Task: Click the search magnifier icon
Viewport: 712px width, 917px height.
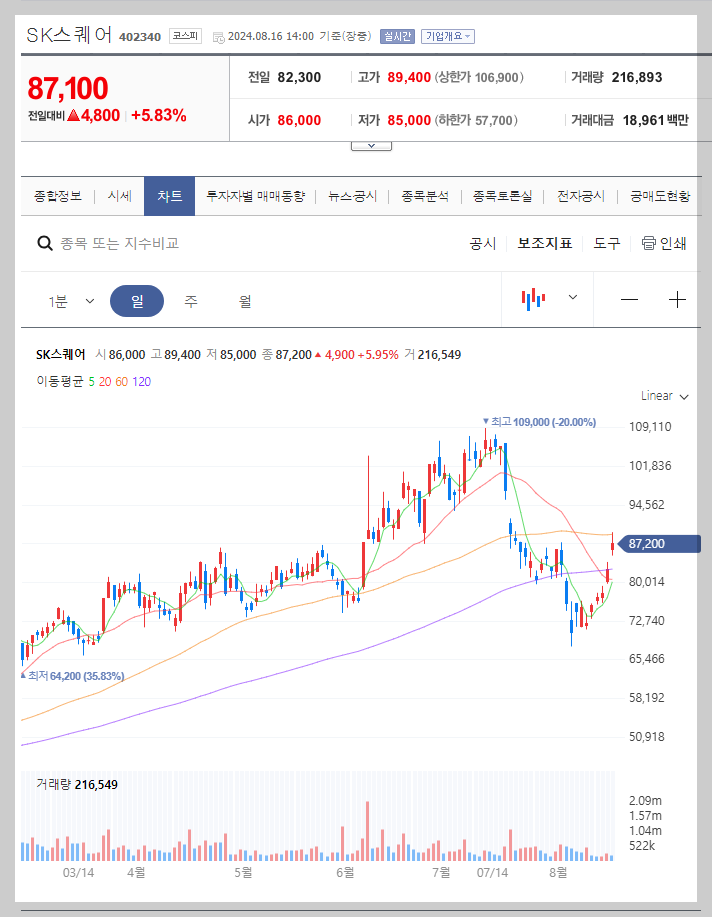Action: 45,243
